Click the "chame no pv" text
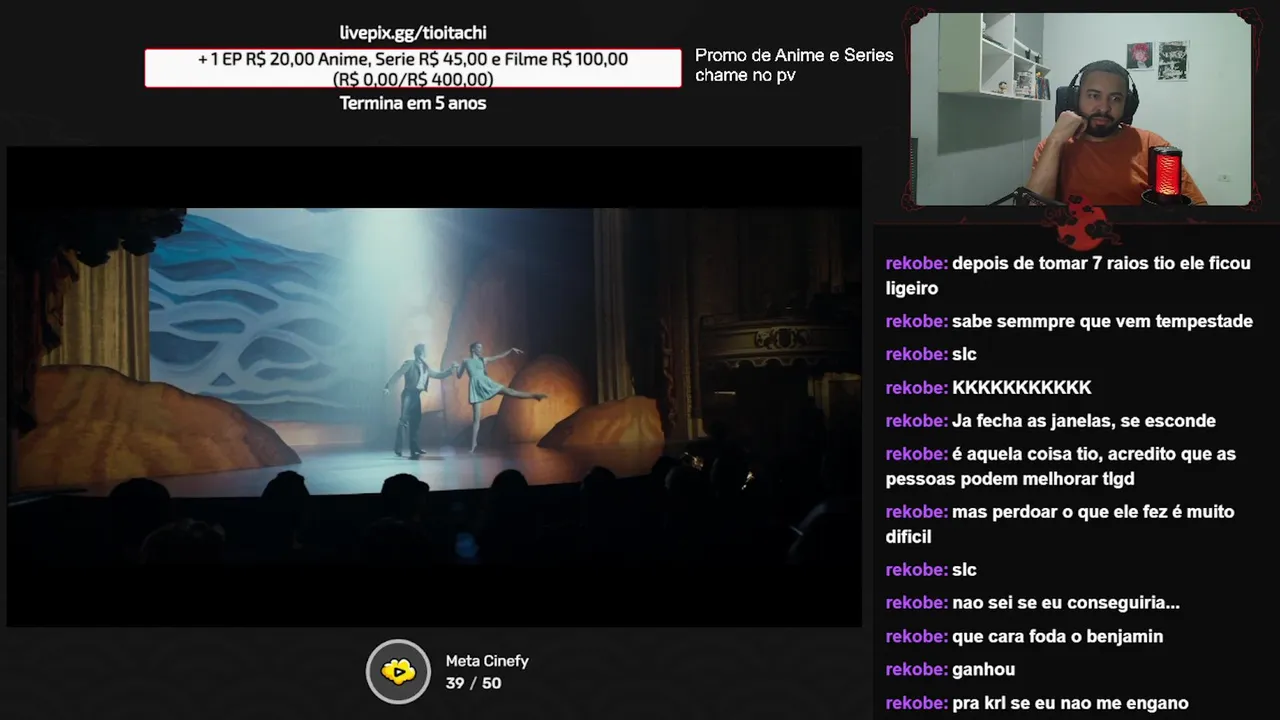Image resolution: width=1280 pixels, height=720 pixels. [x=745, y=75]
